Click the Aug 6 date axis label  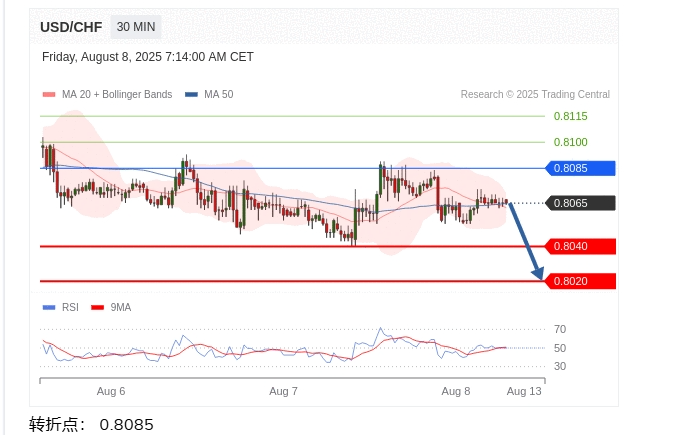111,391
